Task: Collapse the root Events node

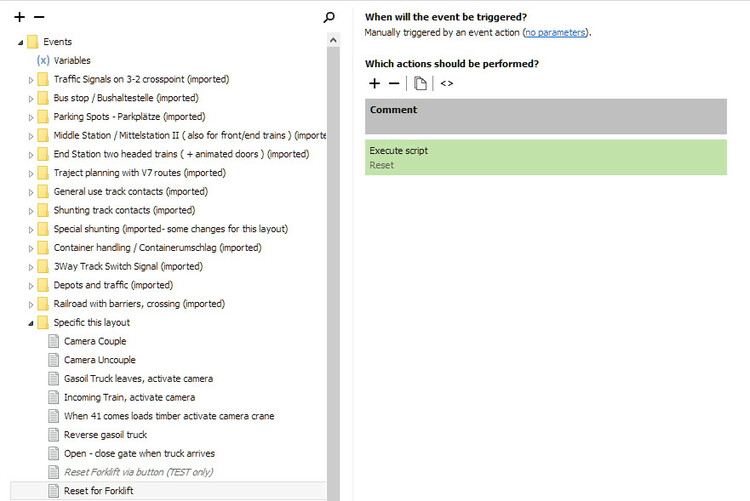Action: click(21, 42)
